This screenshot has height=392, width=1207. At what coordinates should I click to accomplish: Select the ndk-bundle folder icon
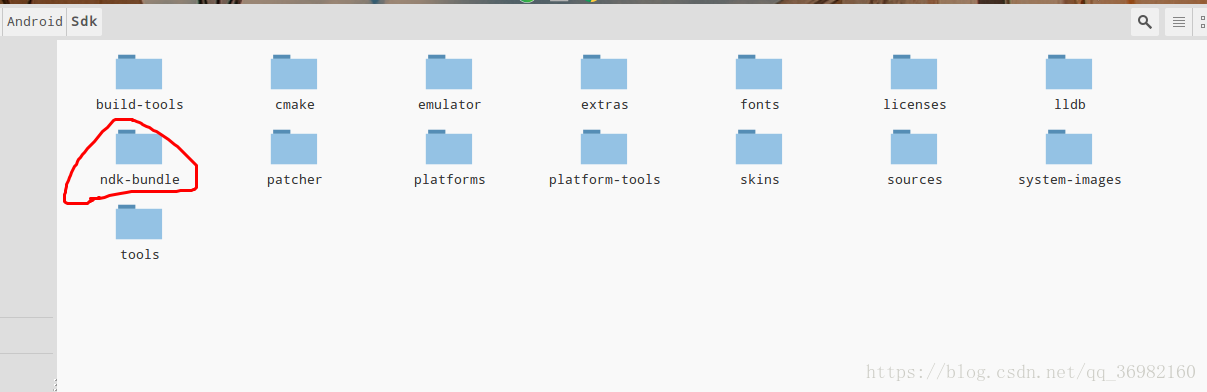pos(139,147)
